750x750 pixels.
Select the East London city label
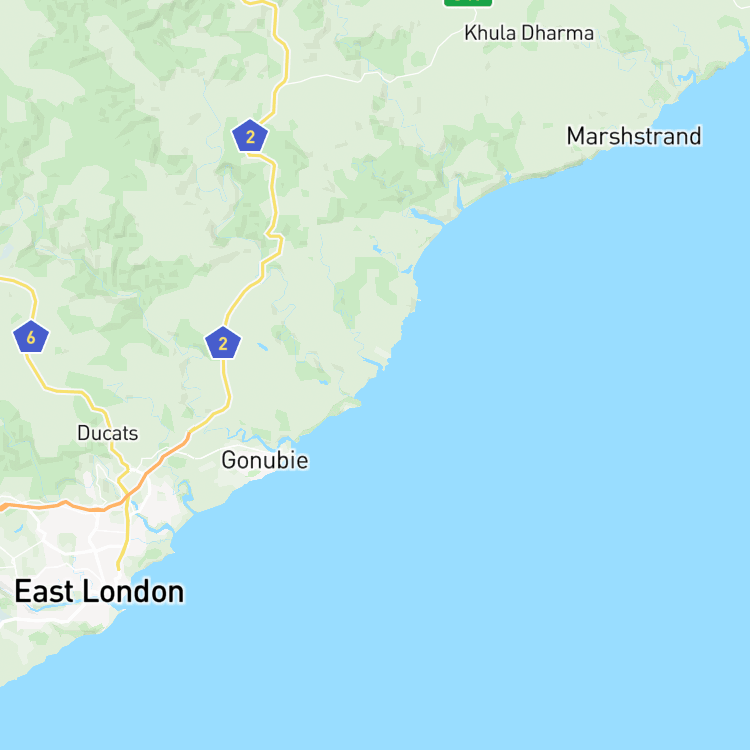pyautogui.click(x=99, y=592)
